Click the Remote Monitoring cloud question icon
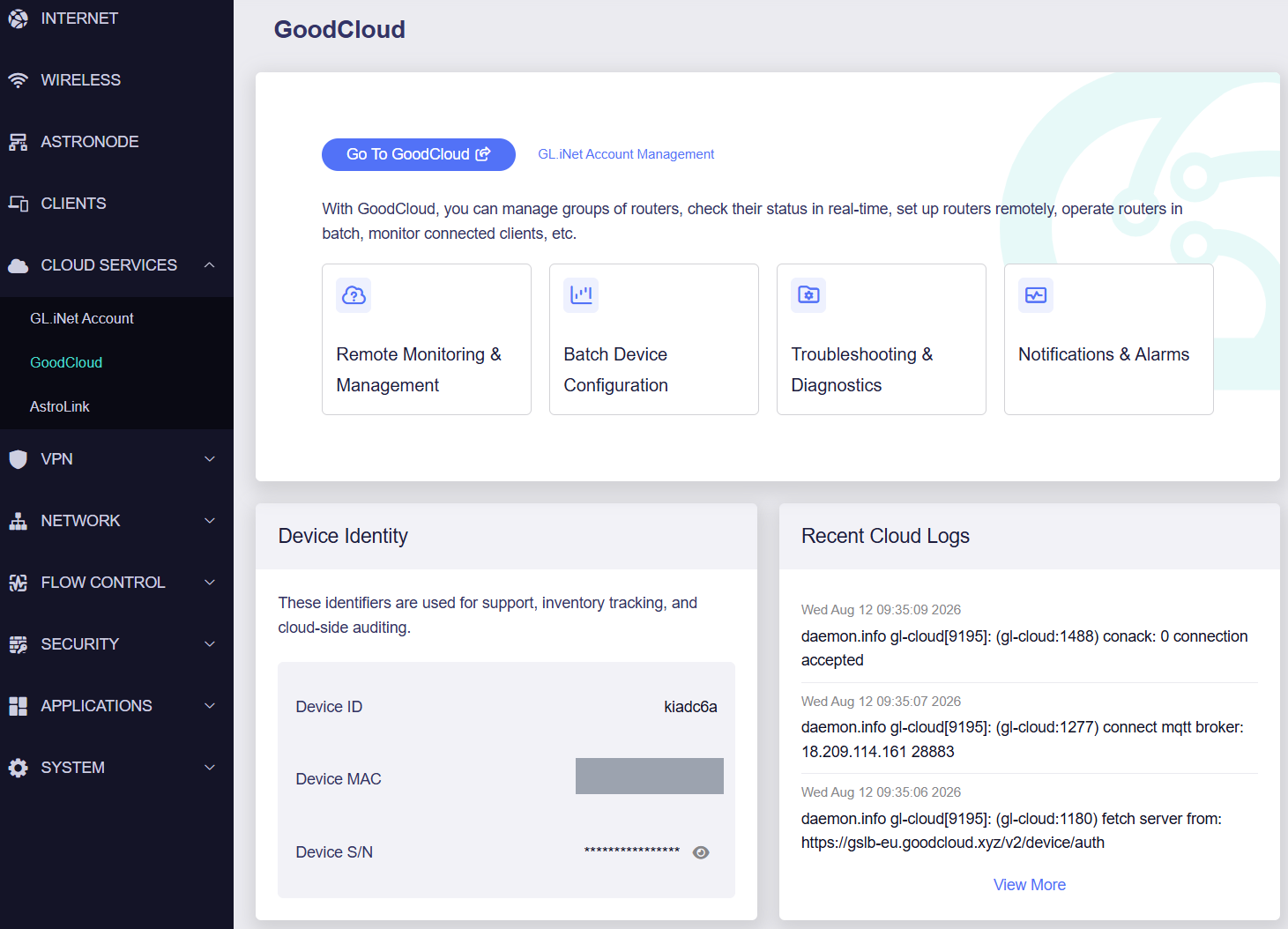Image resolution: width=1288 pixels, height=929 pixels. [354, 295]
